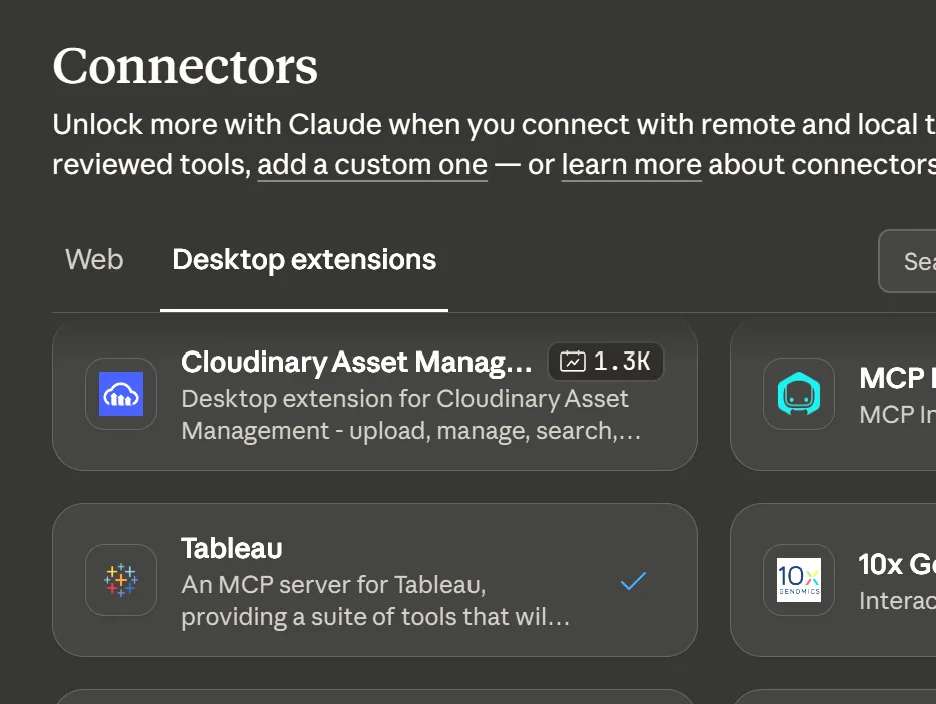
Task: Click the Connectors page heading
Action: (x=185, y=67)
